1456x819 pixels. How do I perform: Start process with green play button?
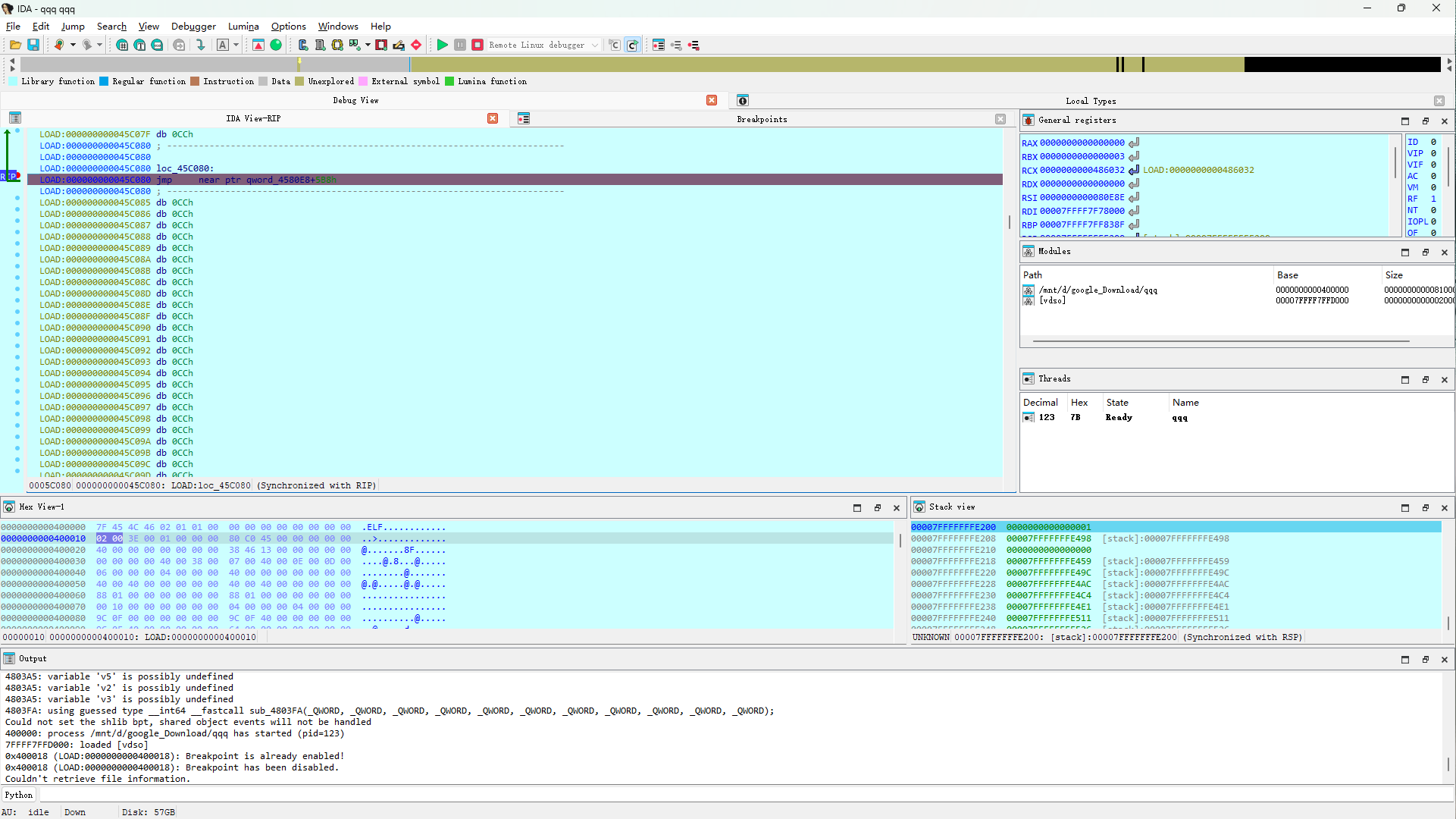click(x=442, y=45)
